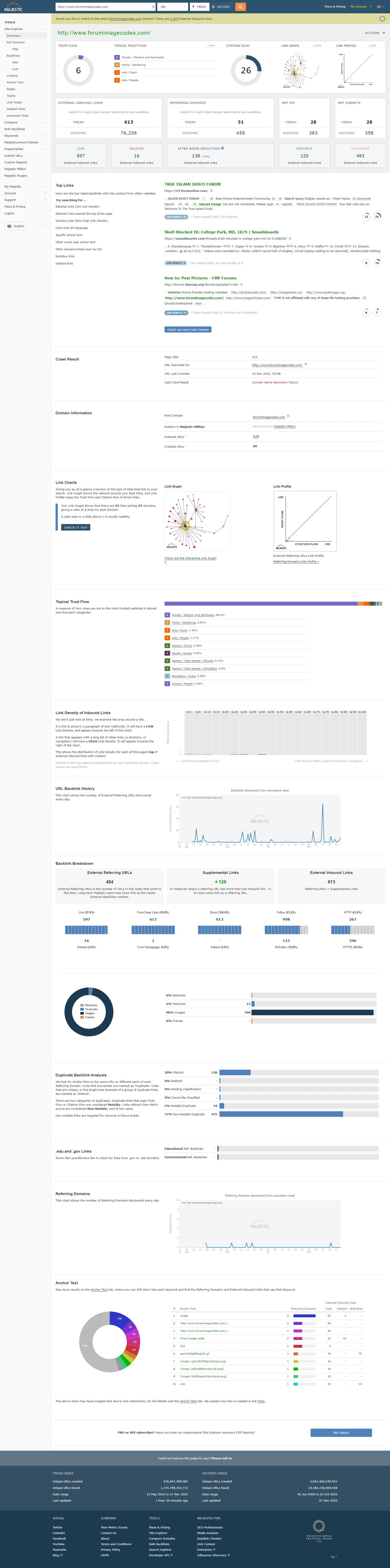
Task: Click the purple 6 Society topical trust flow badge
Action: click(x=117, y=57)
